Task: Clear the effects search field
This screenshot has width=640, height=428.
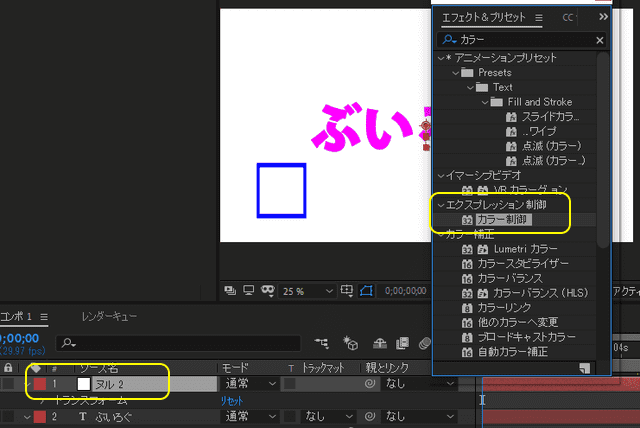Action: 599,40
